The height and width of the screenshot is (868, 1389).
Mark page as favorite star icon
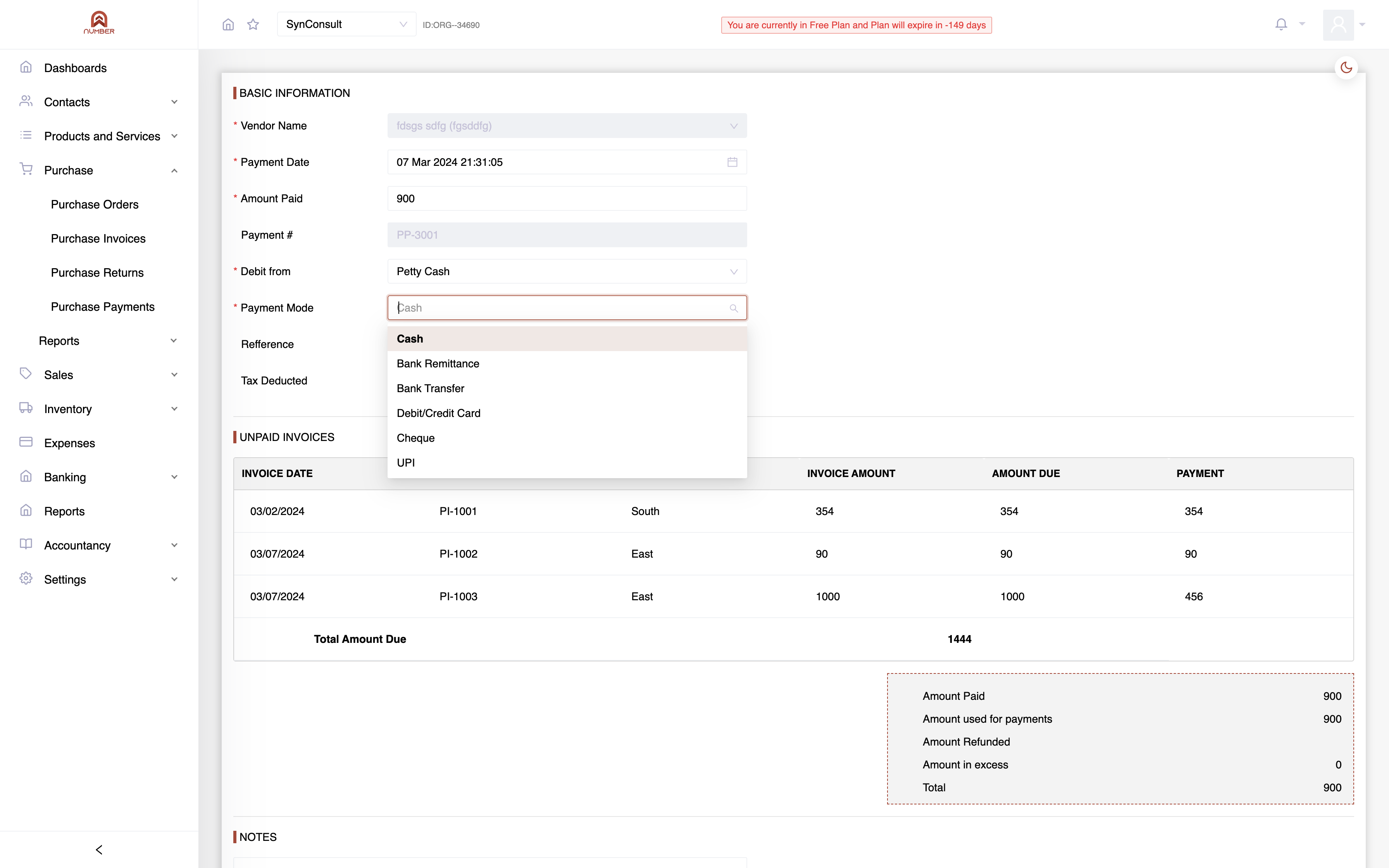[253, 25]
